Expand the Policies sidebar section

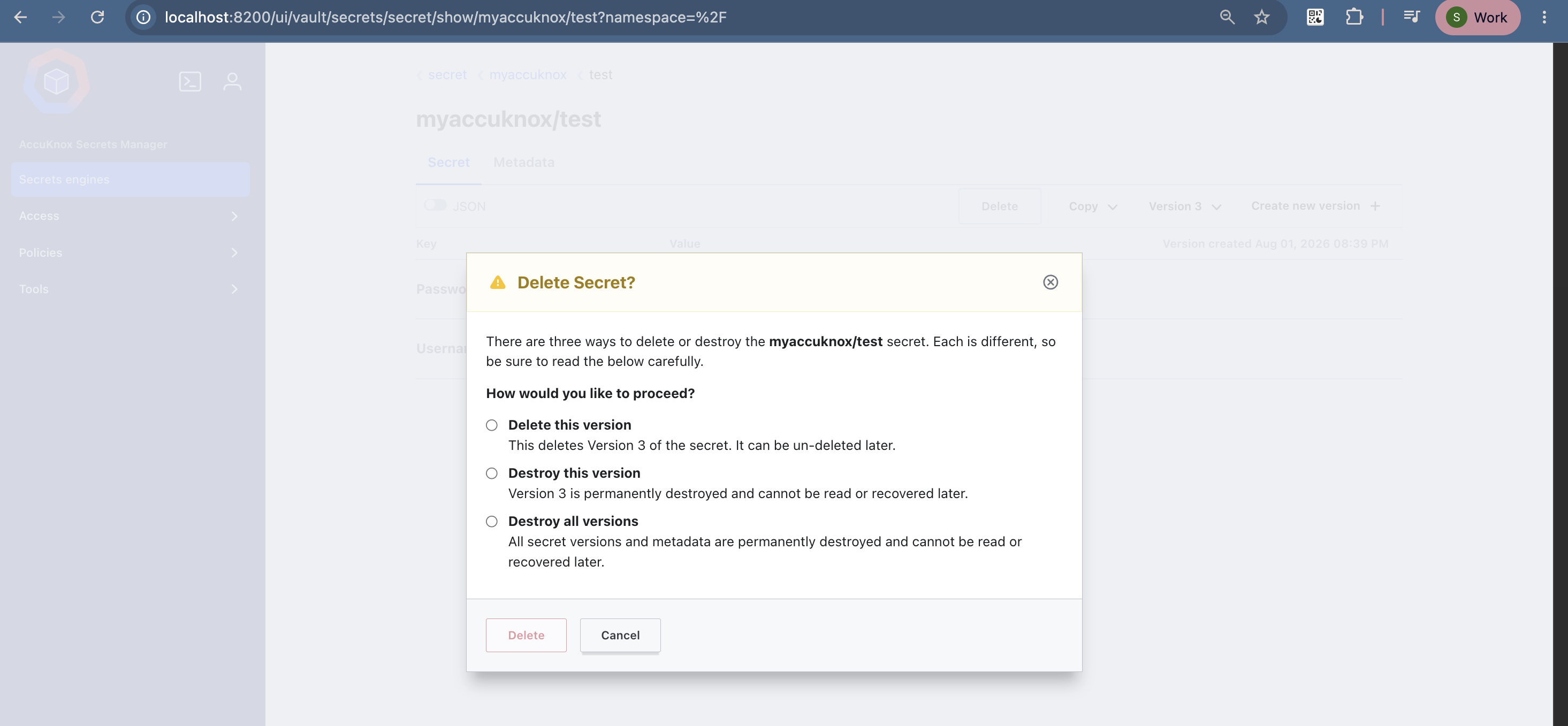pos(130,253)
